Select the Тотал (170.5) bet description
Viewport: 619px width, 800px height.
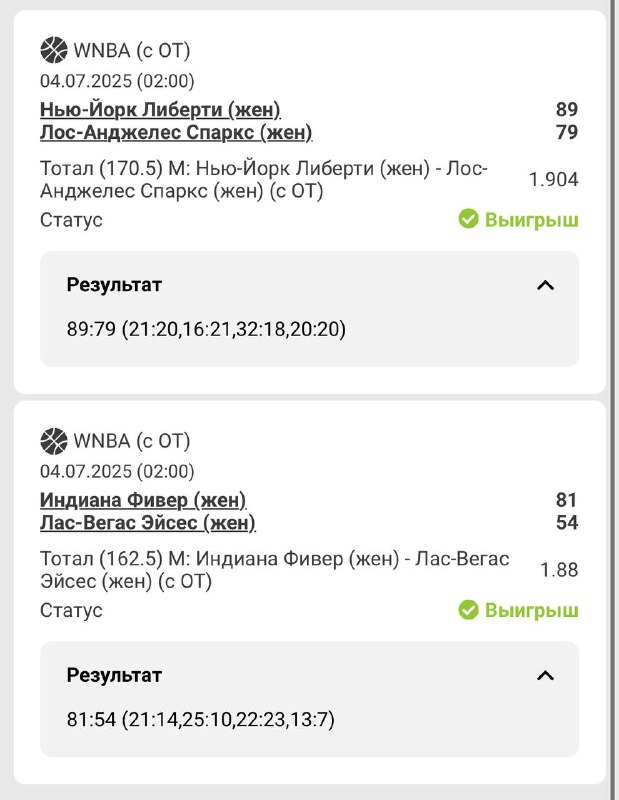[x=264, y=180]
